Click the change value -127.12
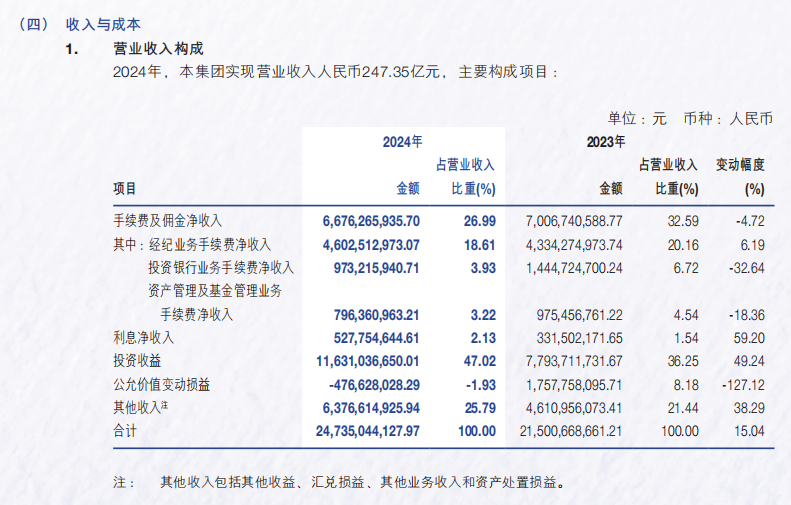 (744, 385)
